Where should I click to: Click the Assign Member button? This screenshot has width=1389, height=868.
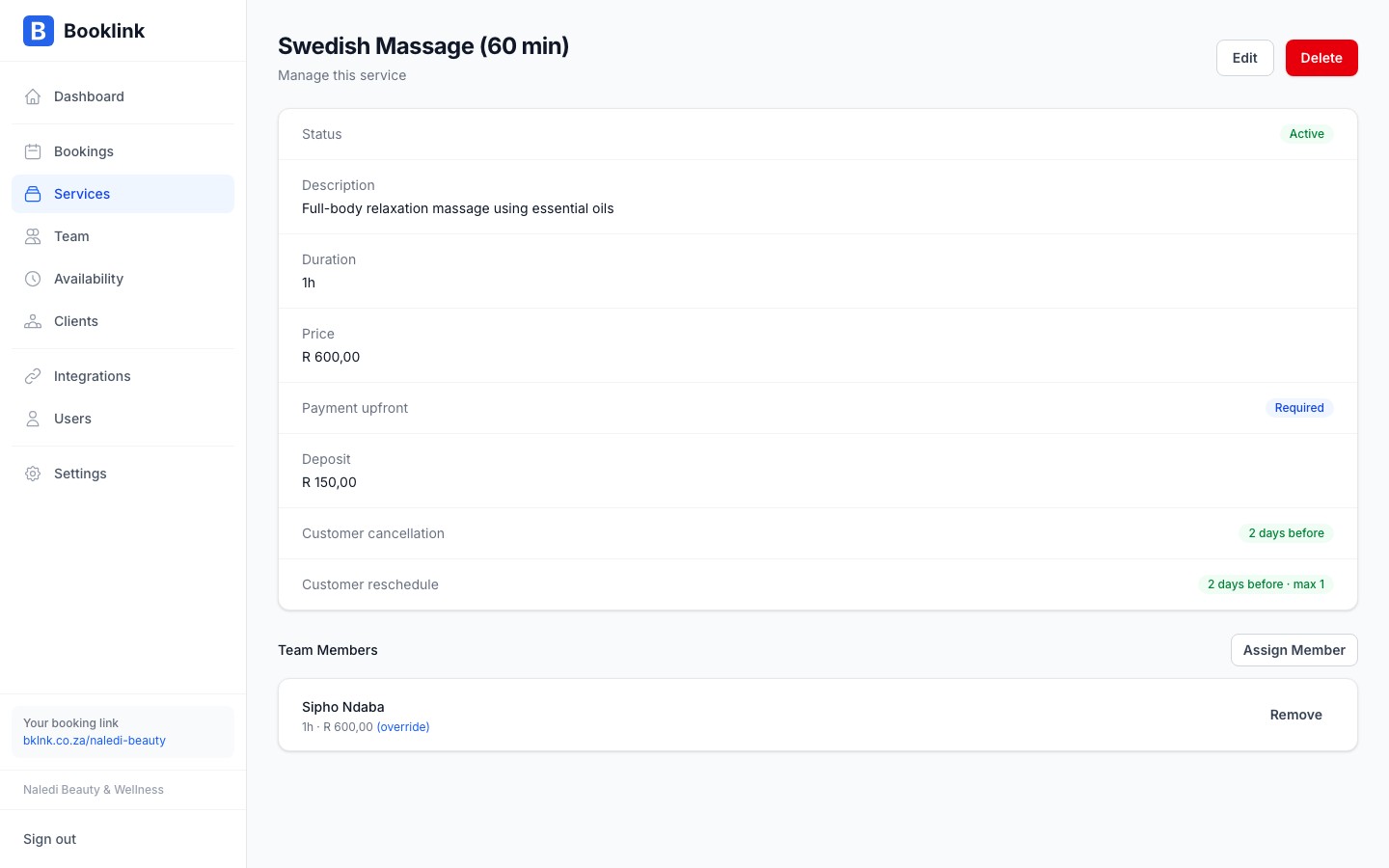[1294, 650]
